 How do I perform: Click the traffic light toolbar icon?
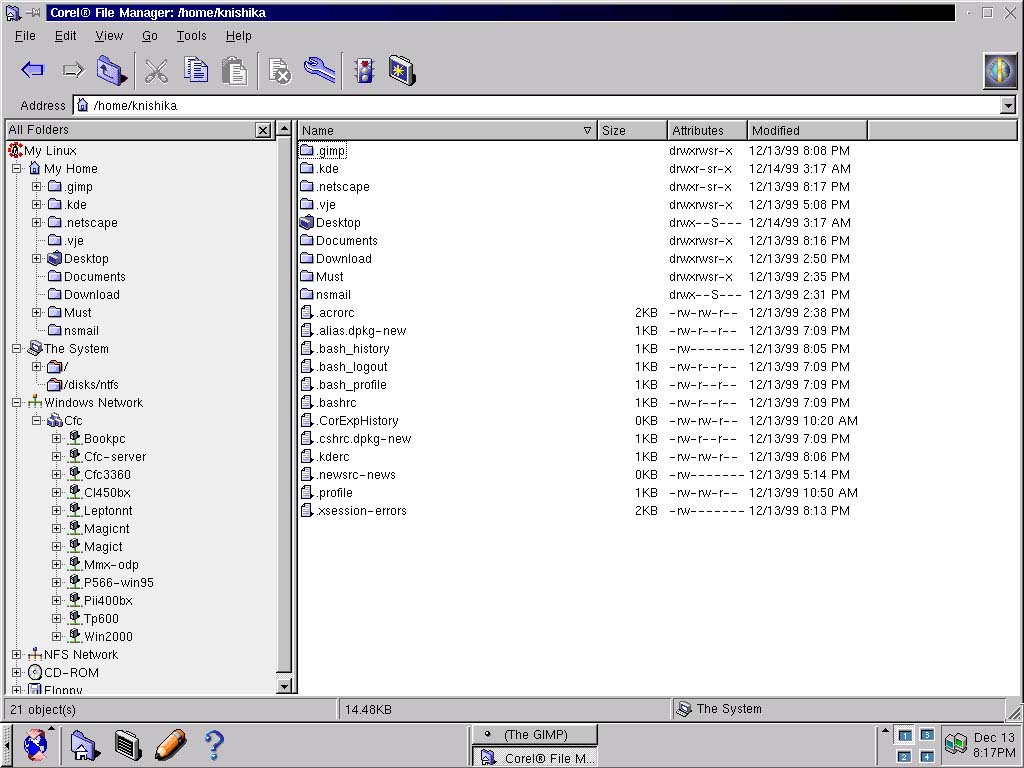(x=364, y=70)
